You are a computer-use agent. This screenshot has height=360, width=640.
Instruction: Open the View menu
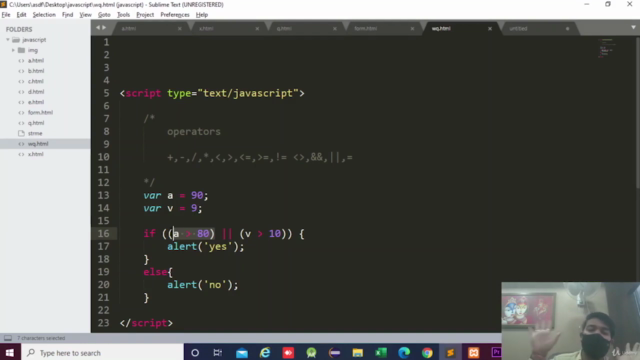tap(85, 15)
